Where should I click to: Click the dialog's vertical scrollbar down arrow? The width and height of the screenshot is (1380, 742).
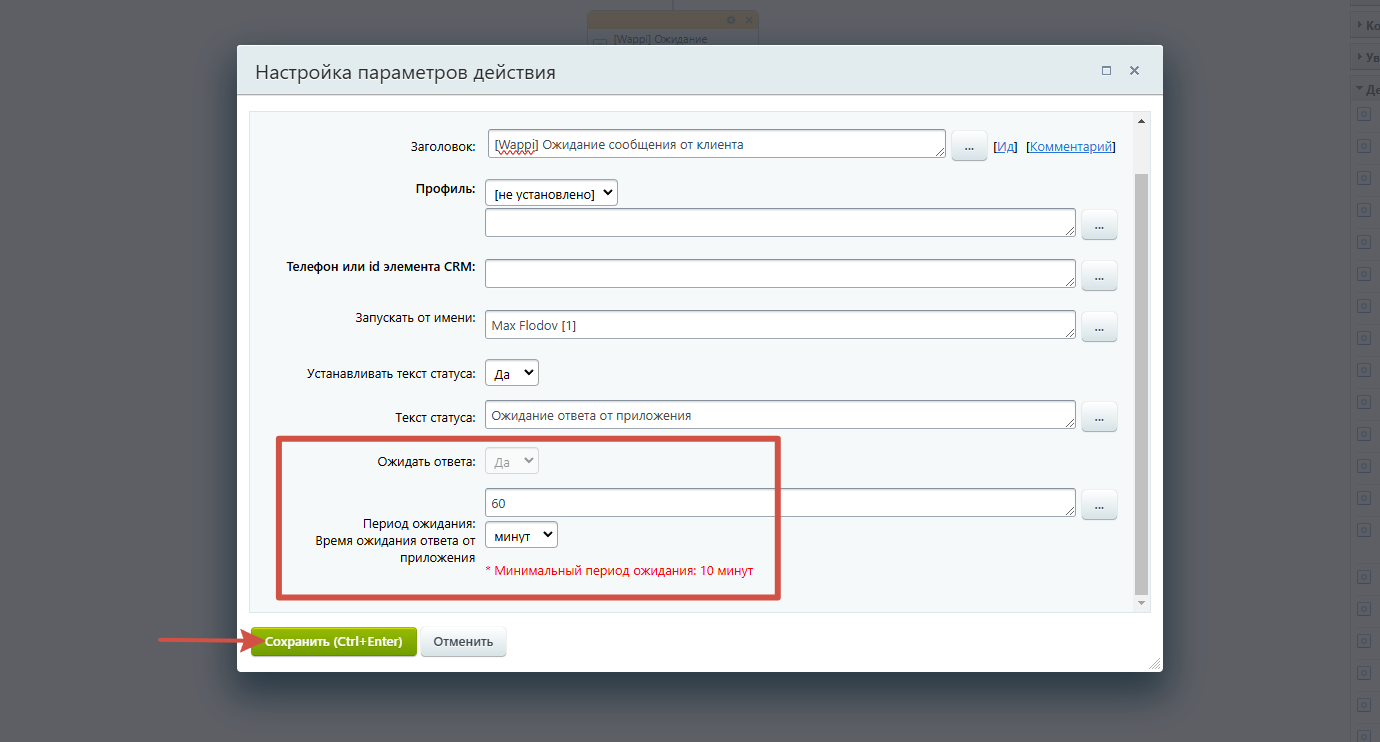[x=1142, y=603]
